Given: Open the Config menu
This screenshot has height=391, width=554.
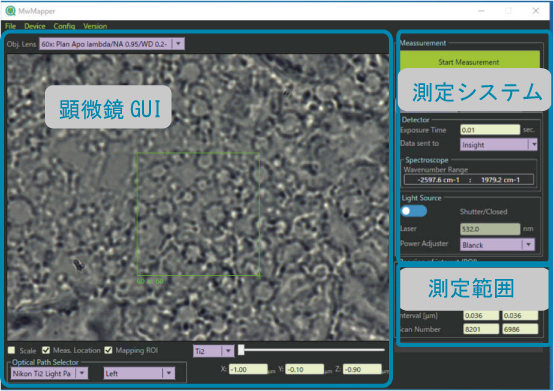Looking at the screenshot, I should [64, 26].
